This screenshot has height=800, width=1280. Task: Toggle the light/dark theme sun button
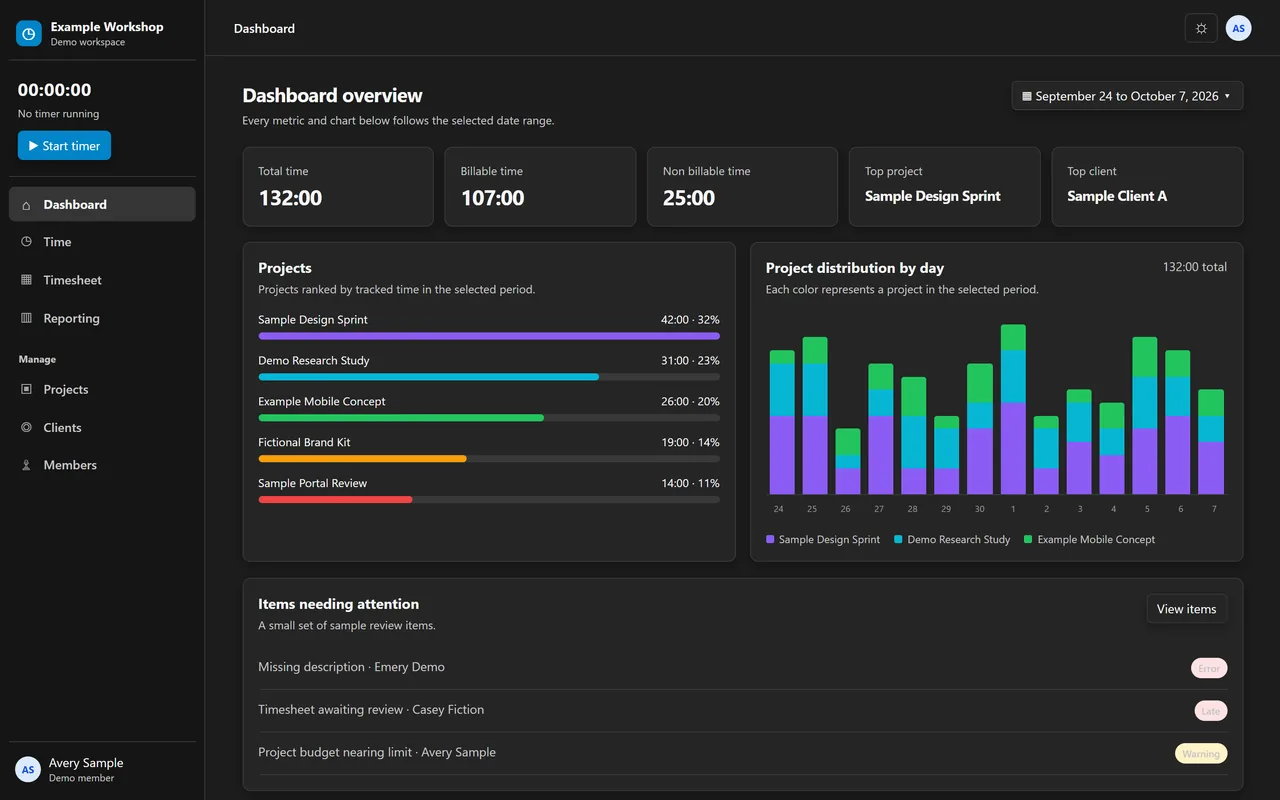pyautogui.click(x=1201, y=28)
